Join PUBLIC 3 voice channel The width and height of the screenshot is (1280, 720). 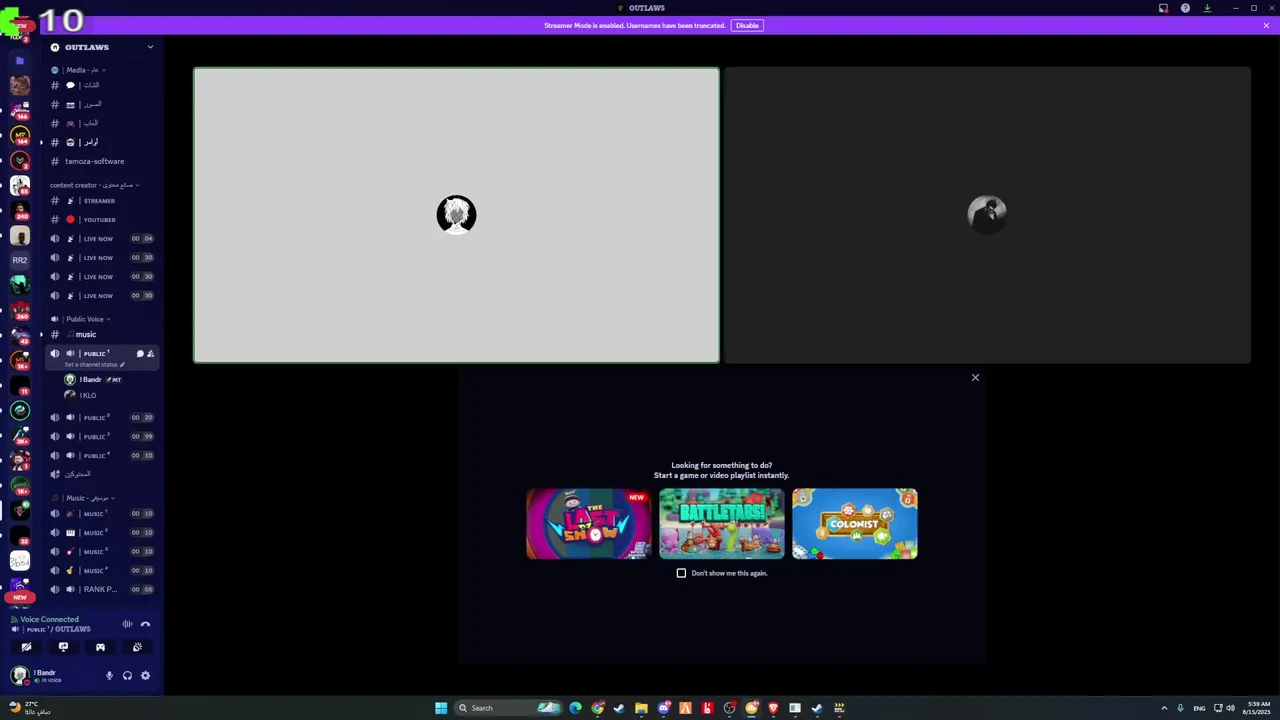pos(102,436)
